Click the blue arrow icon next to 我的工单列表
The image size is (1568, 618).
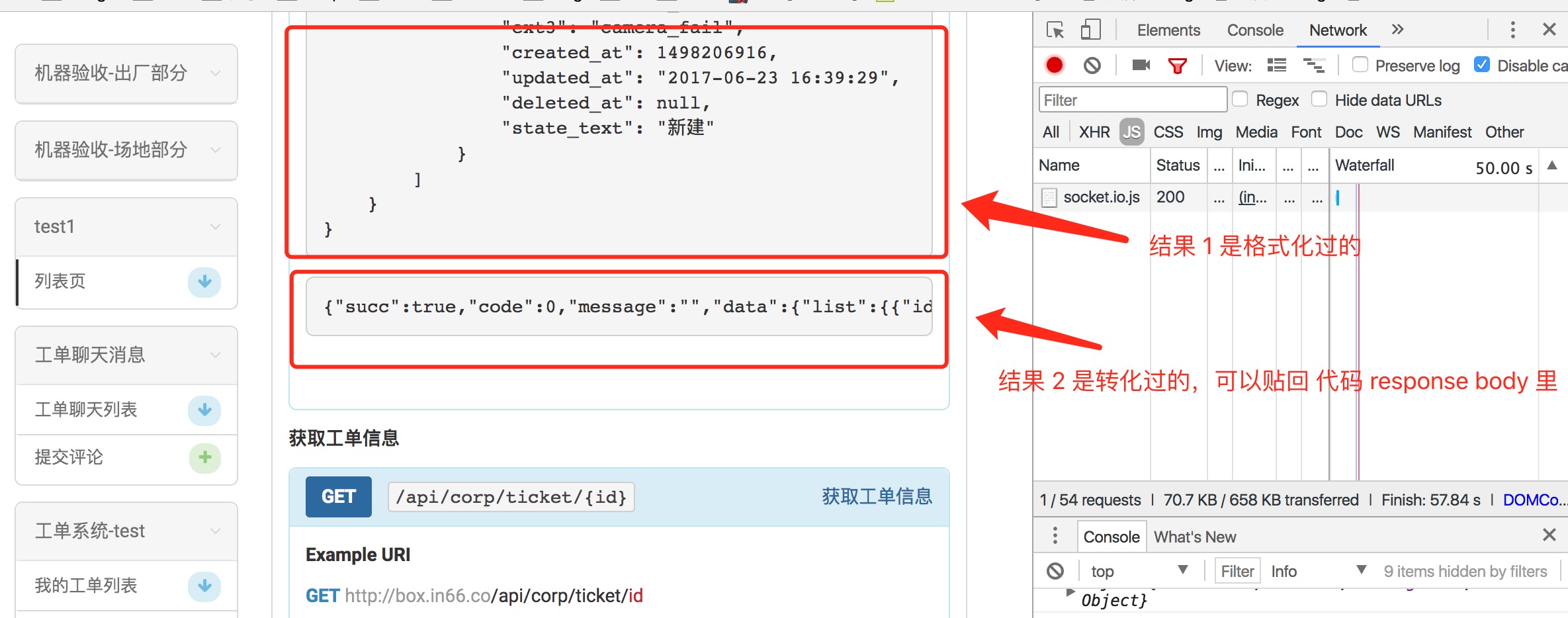click(x=204, y=586)
